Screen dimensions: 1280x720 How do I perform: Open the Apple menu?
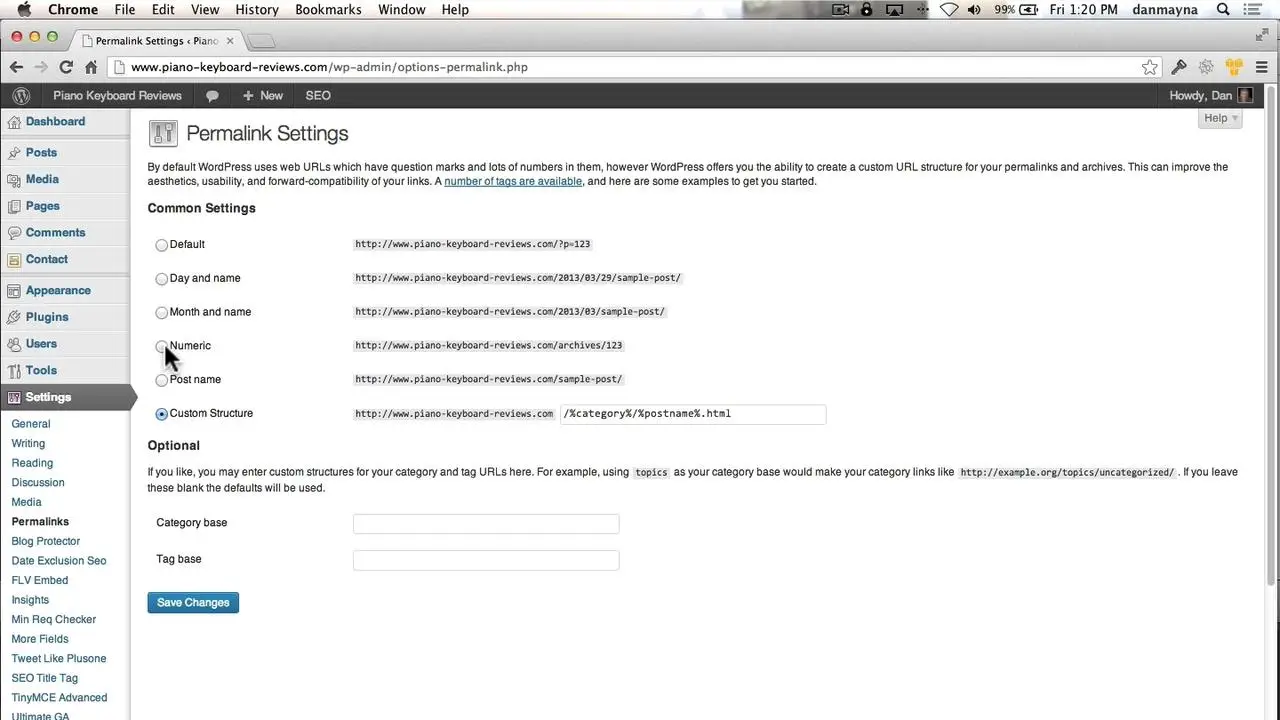[x=24, y=10]
